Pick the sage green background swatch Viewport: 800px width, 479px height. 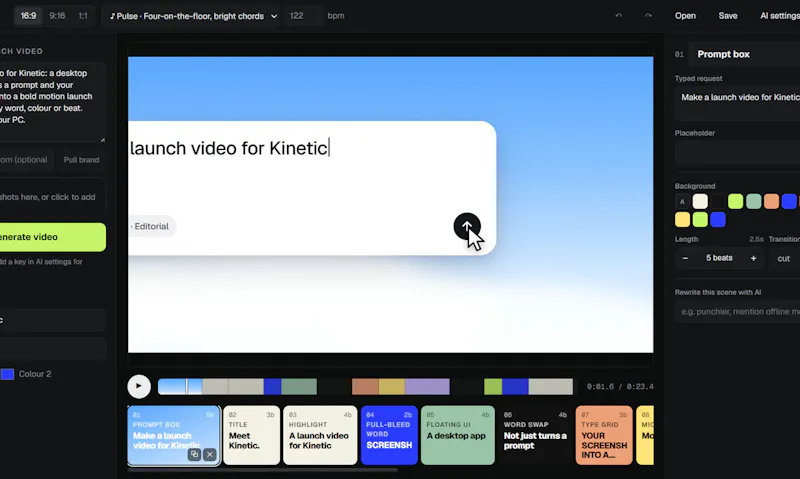click(754, 201)
